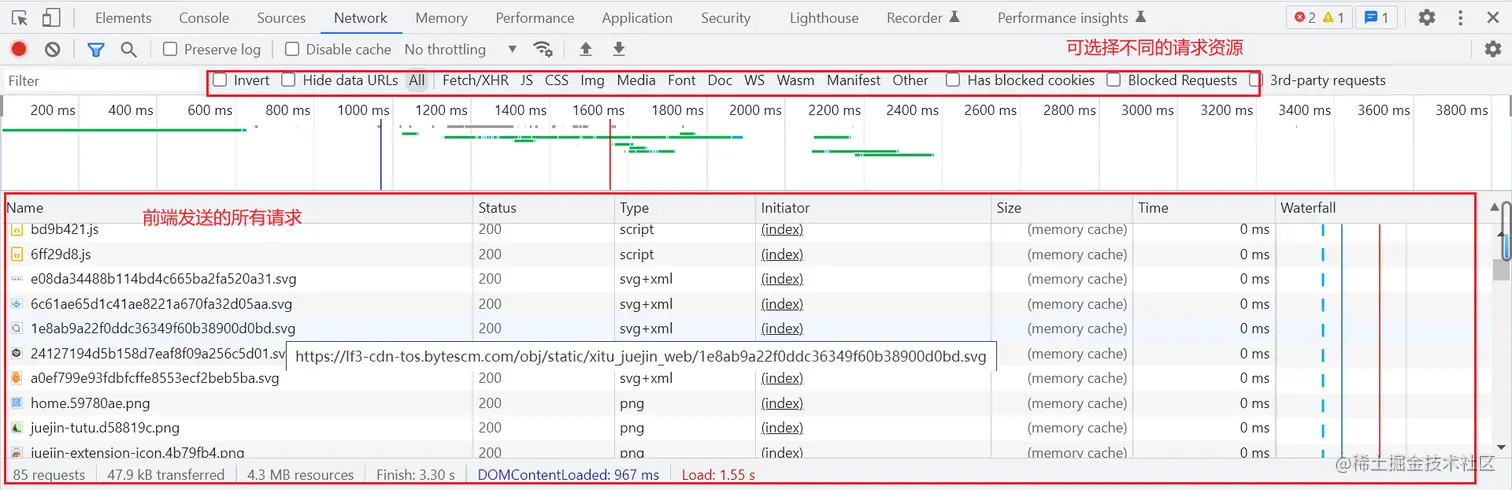Check Blocked Requests option

click(x=1113, y=80)
